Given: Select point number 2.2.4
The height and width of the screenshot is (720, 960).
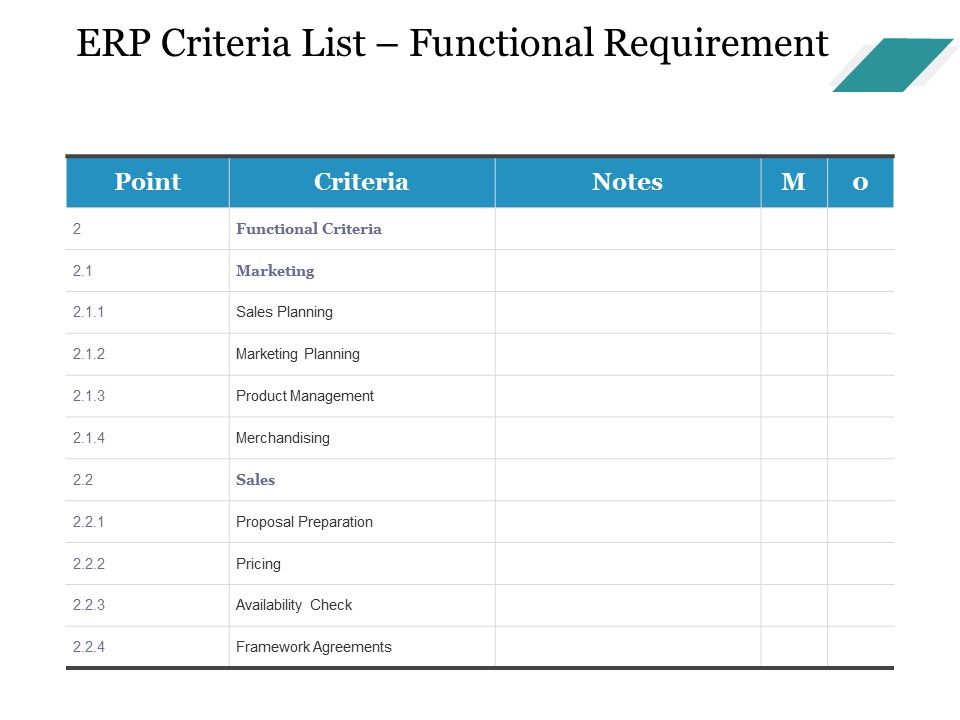Looking at the screenshot, I should click(148, 647).
